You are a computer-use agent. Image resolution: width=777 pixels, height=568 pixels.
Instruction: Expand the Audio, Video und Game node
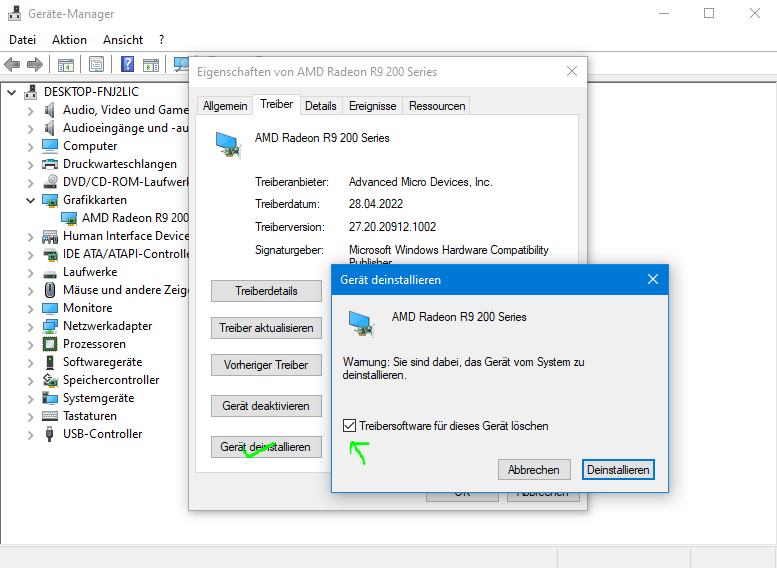click(30, 111)
